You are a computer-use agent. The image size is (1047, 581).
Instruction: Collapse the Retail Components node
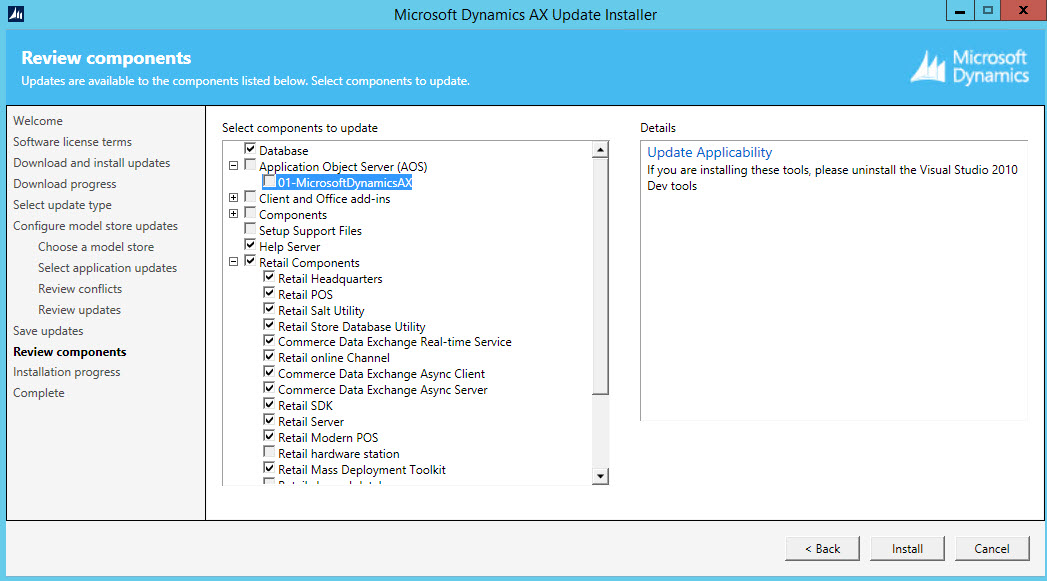click(234, 262)
